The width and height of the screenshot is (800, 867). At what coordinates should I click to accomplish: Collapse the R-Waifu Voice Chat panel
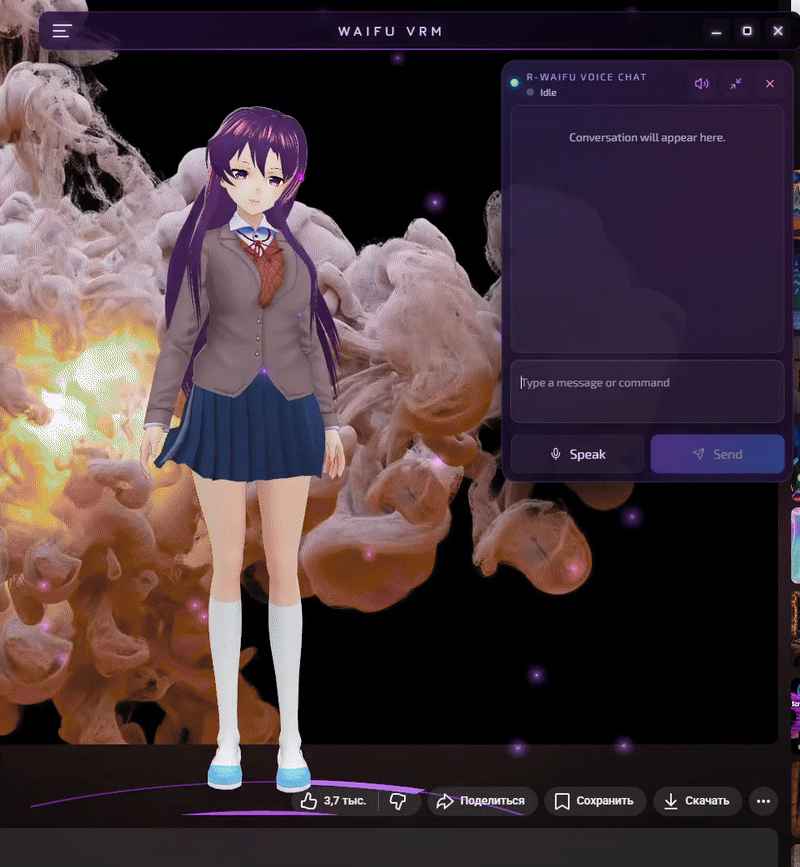point(736,84)
